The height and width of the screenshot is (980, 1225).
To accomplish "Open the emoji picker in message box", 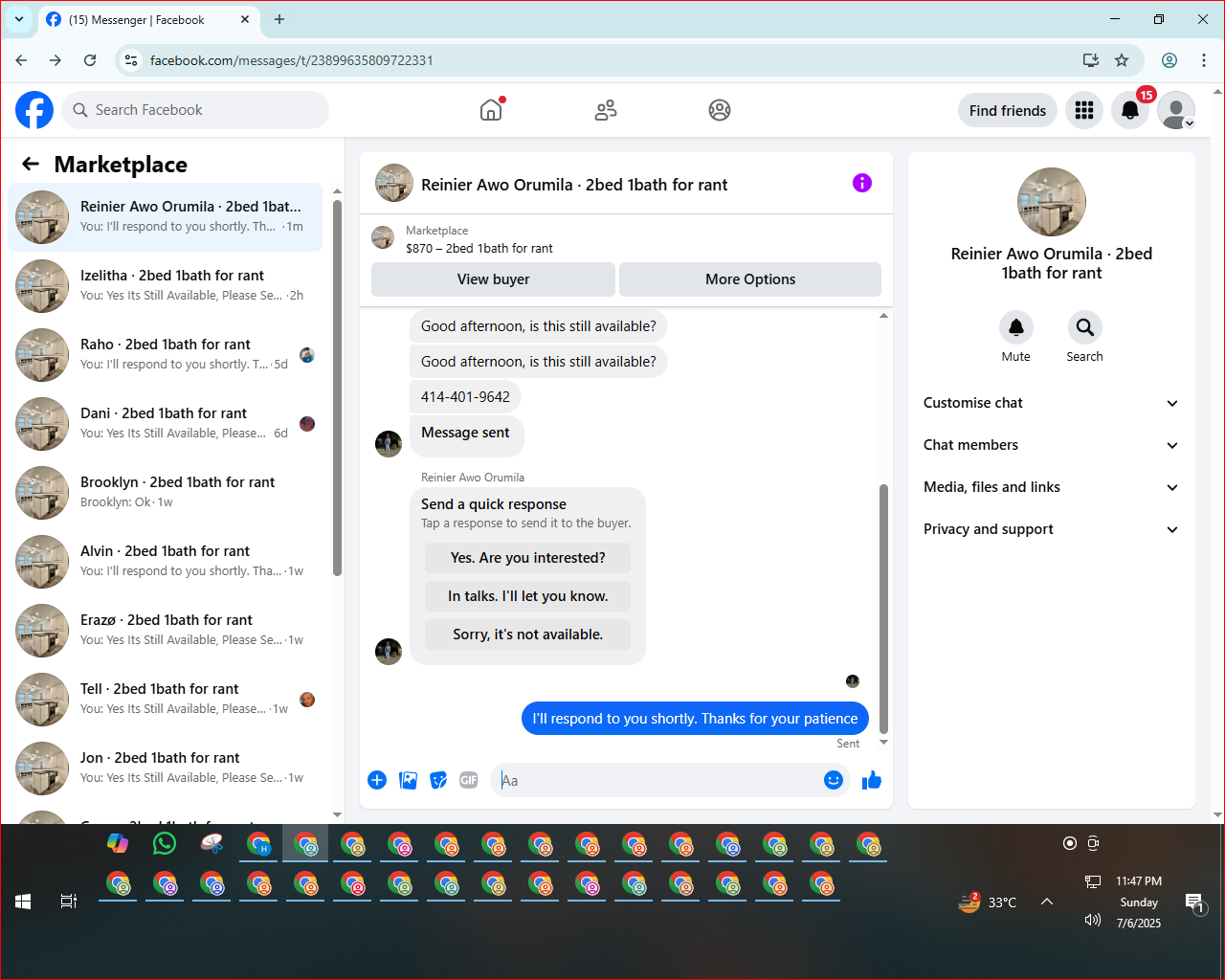I will tap(834, 780).
